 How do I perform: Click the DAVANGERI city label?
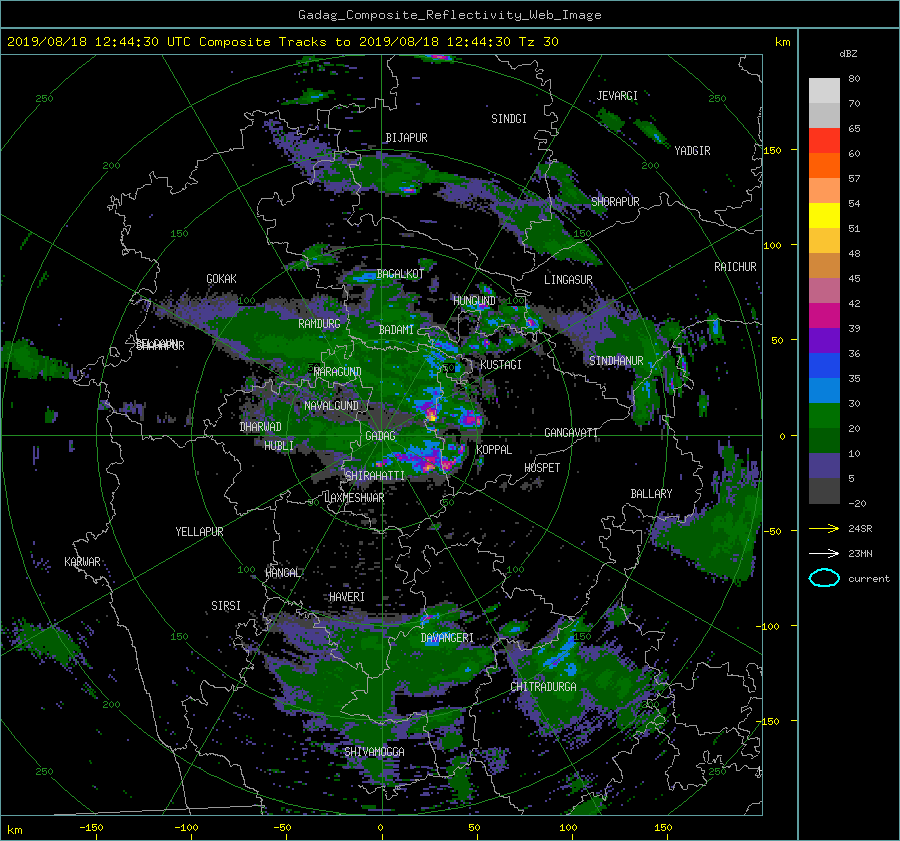click(447, 638)
